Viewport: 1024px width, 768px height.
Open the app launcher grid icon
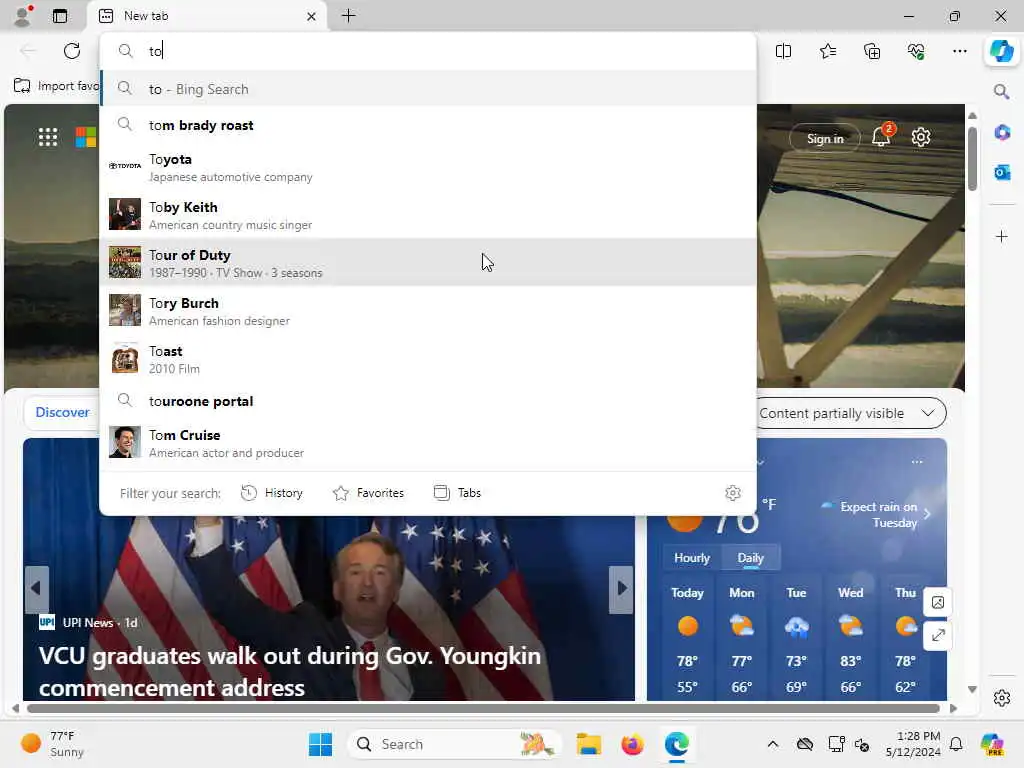tap(48, 137)
